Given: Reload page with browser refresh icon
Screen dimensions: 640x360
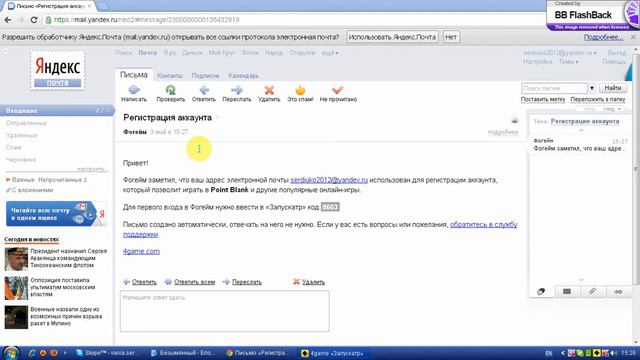Looking at the screenshot, I should coord(34,20).
